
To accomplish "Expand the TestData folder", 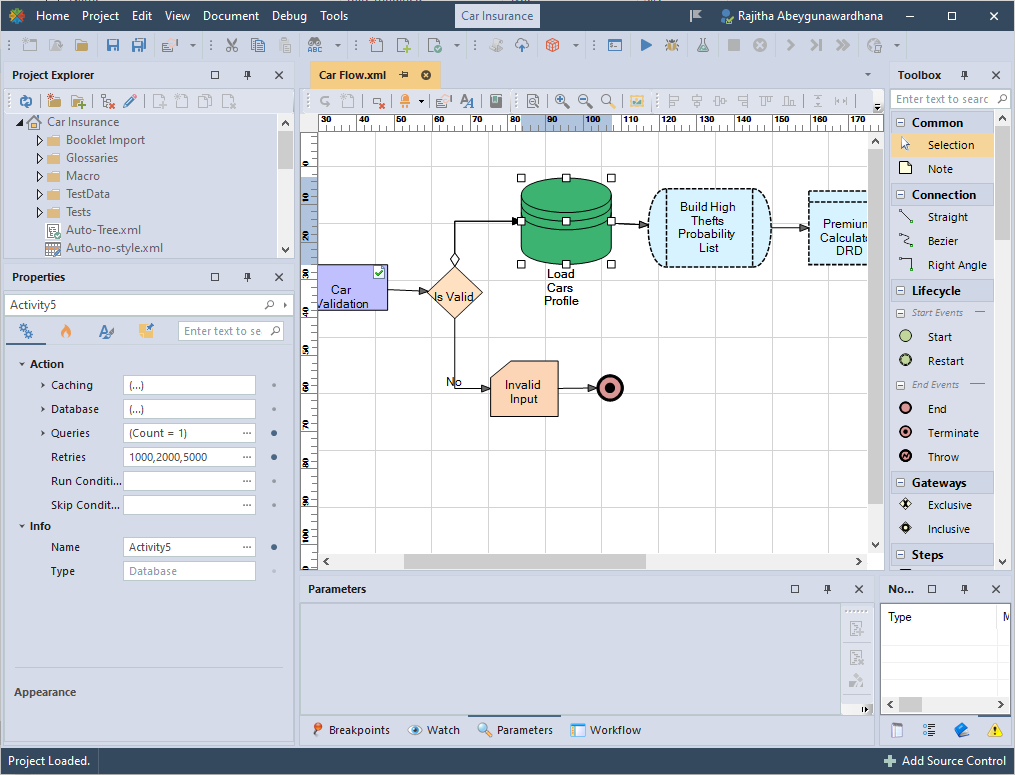I will 39,194.
